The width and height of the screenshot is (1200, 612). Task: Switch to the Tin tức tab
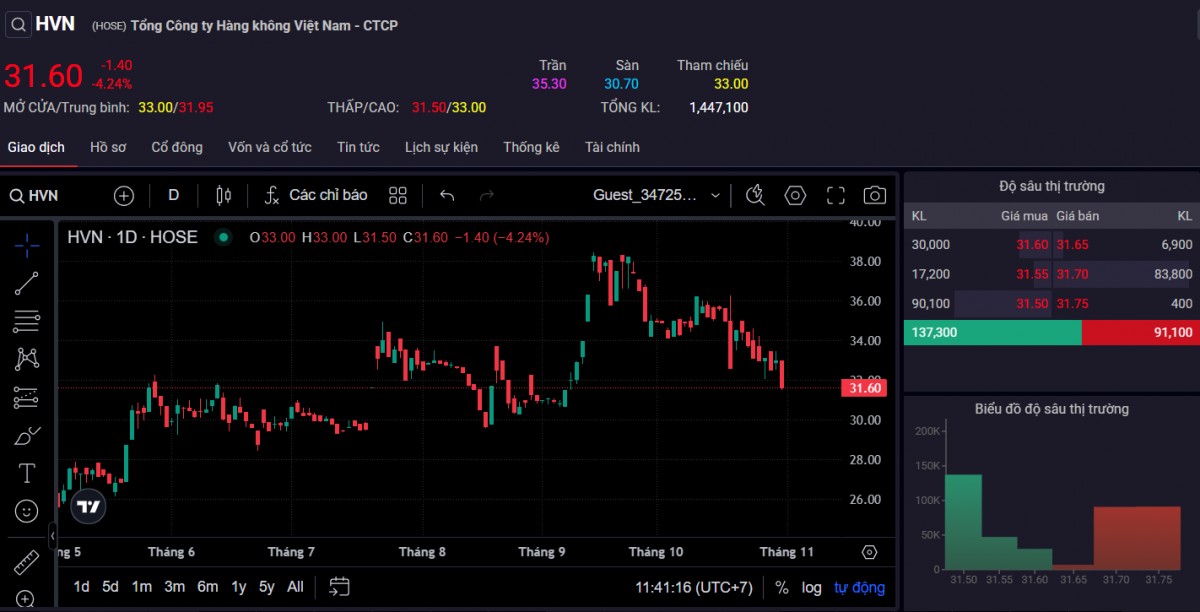click(358, 147)
